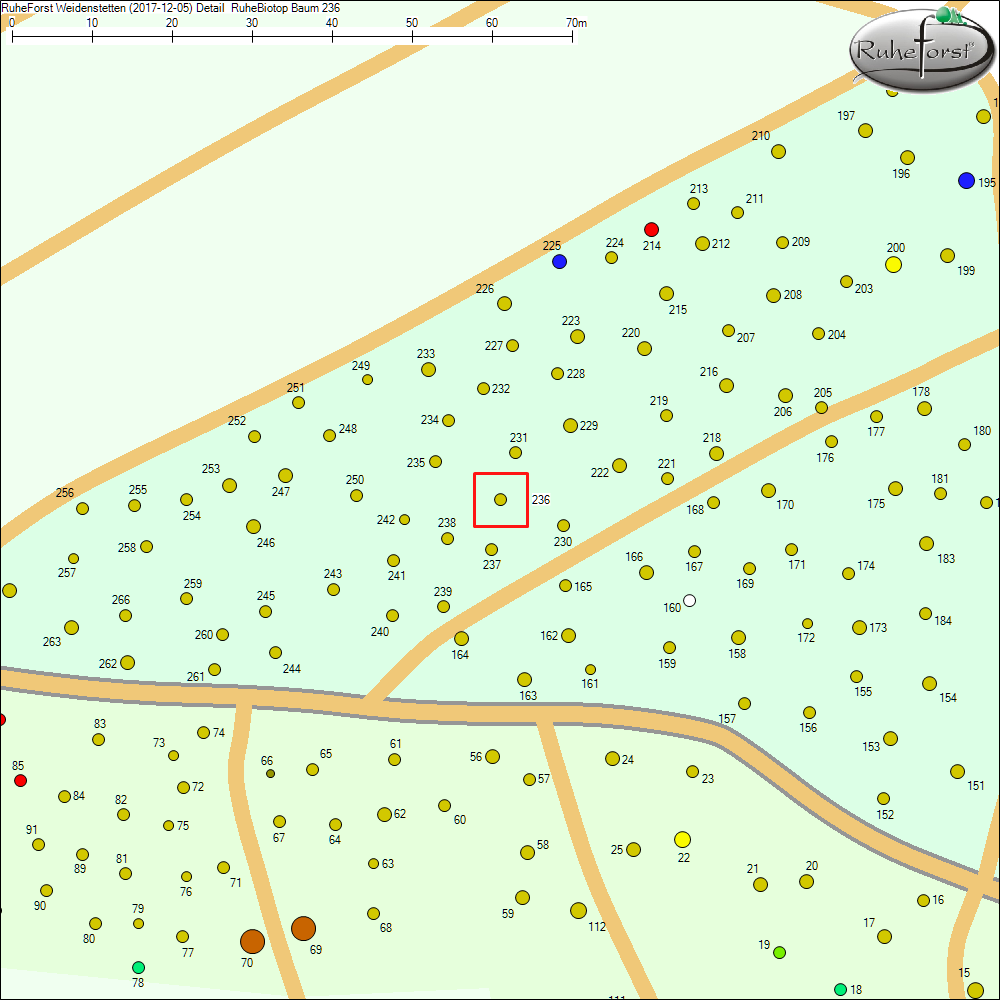Viewport: 1000px width, 1000px height.
Task: Click the white tree marker 160
Action: point(689,601)
